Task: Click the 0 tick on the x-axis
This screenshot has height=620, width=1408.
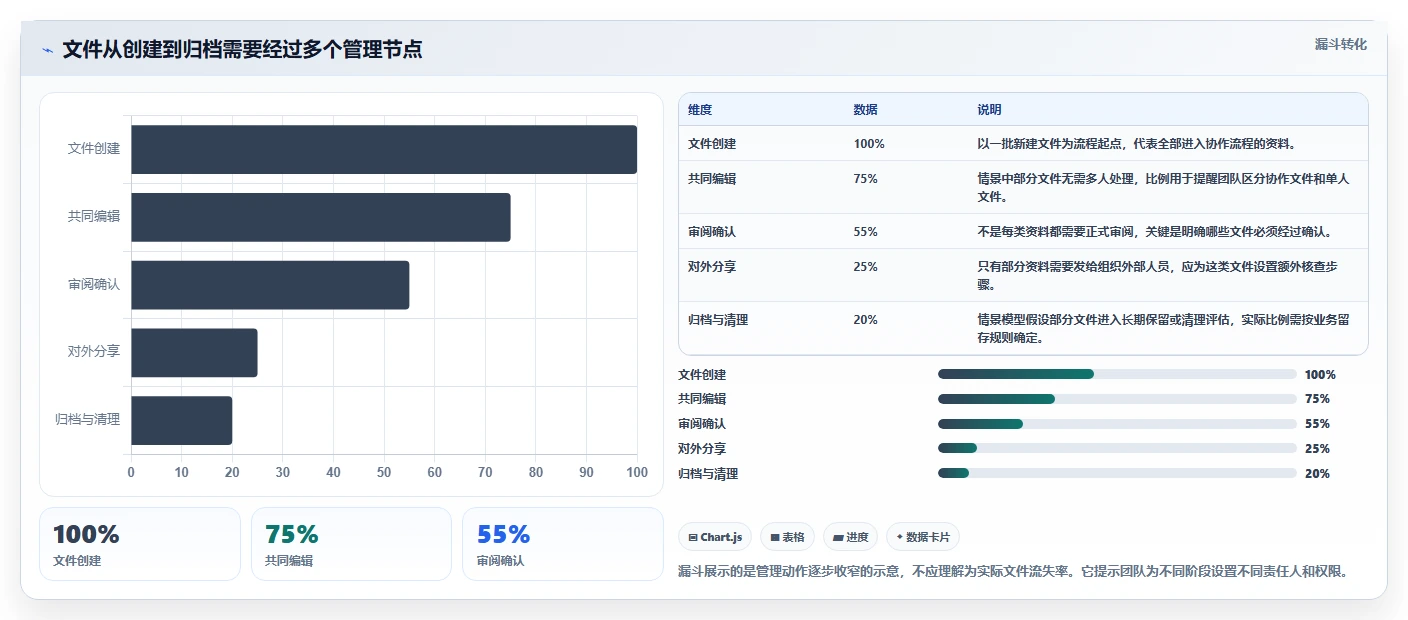Action: (x=131, y=472)
